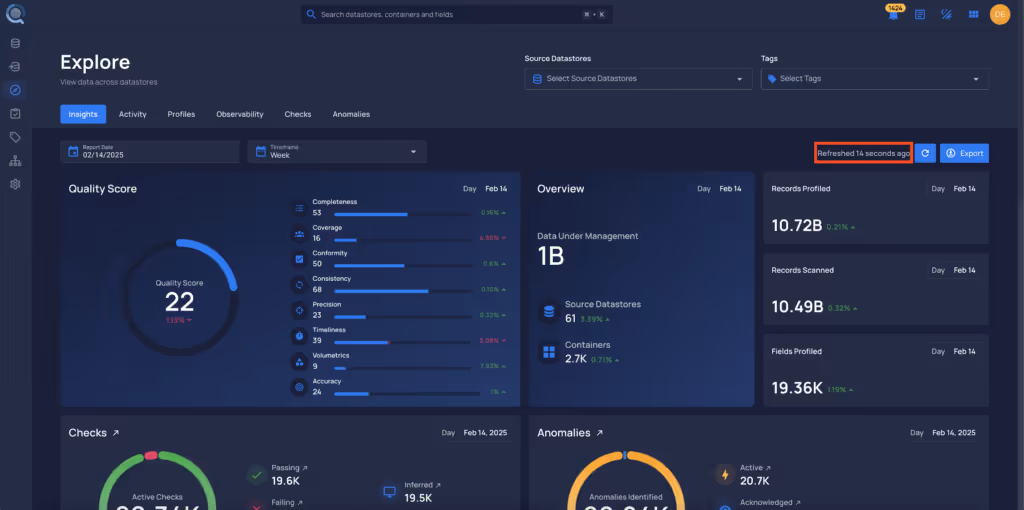Click Feb 14 date on Quality Score card
Viewport: 1024px width, 510px height.
[x=496, y=189]
